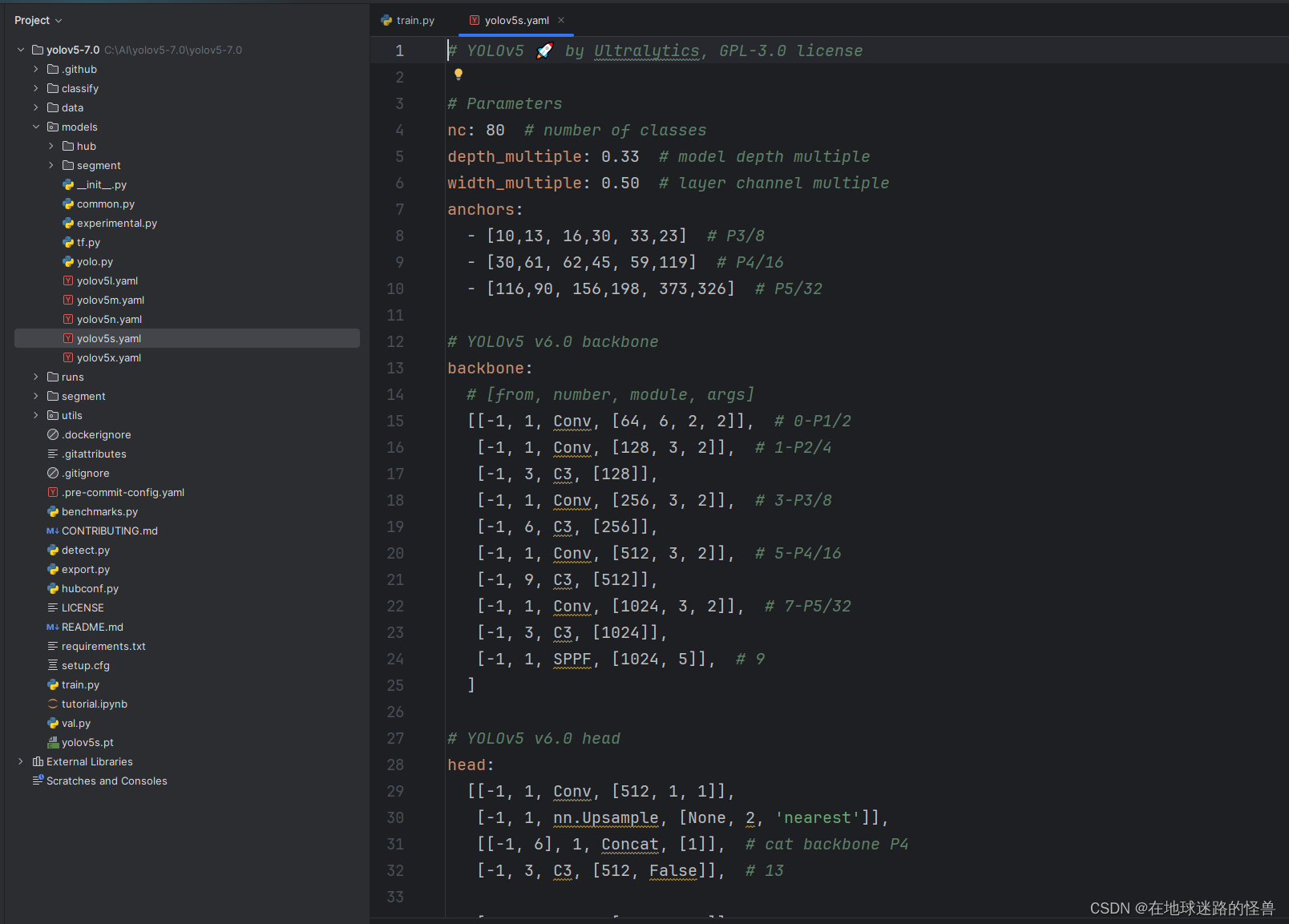
Task: Select yolov5s.yaml in the project tree
Action: pos(187,338)
